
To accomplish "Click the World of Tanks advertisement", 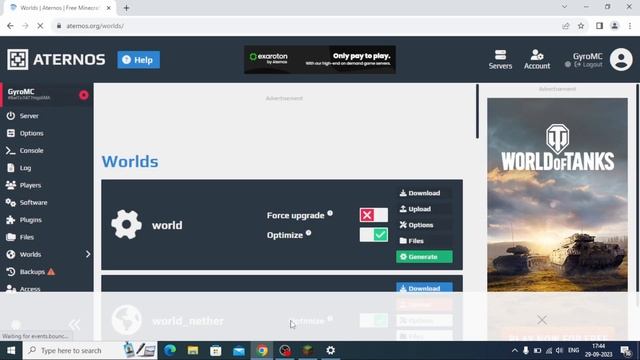I will click(x=557, y=195).
